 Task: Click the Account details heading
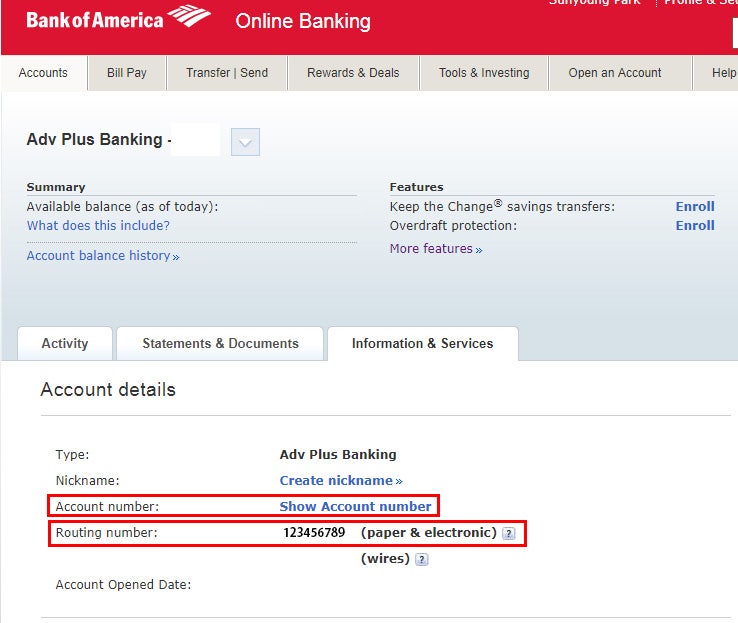tap(108, 390)
